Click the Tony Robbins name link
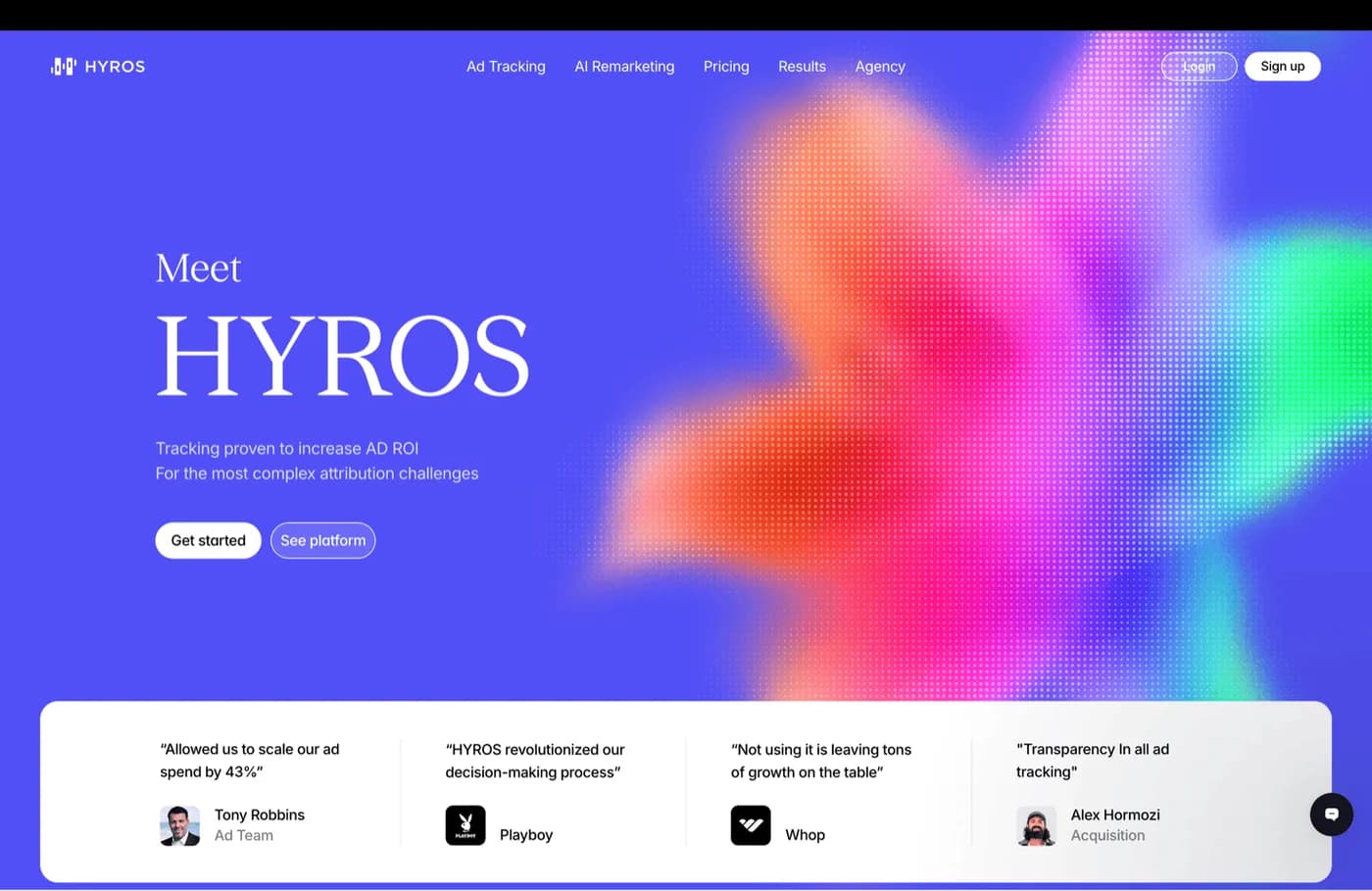Screen dimensions: 1372x891 click(259, 815)
